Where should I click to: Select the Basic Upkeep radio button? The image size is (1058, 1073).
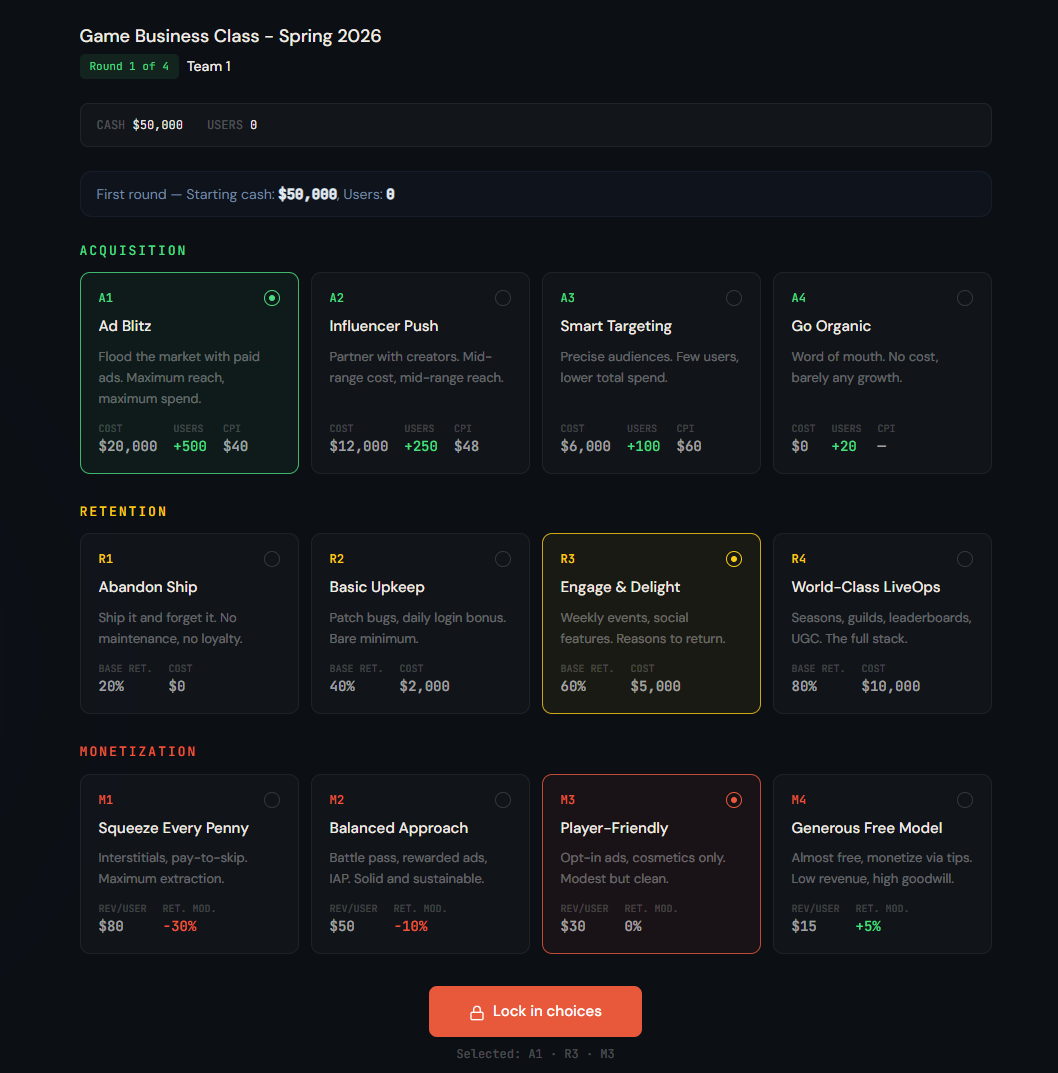(x=503, y=559)
